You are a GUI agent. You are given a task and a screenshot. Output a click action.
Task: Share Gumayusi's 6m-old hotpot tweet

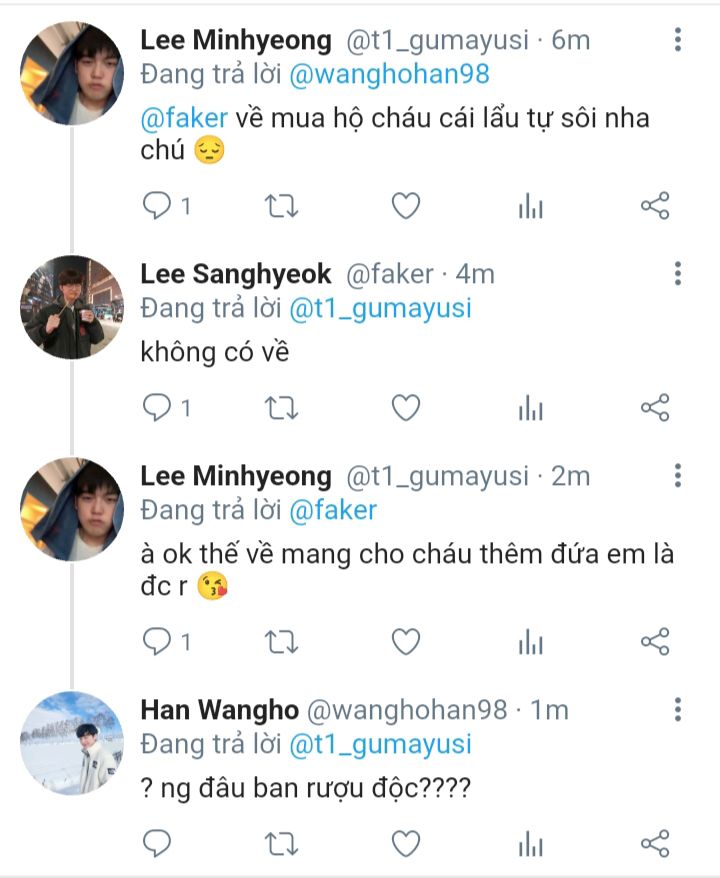tap(654, 207)
